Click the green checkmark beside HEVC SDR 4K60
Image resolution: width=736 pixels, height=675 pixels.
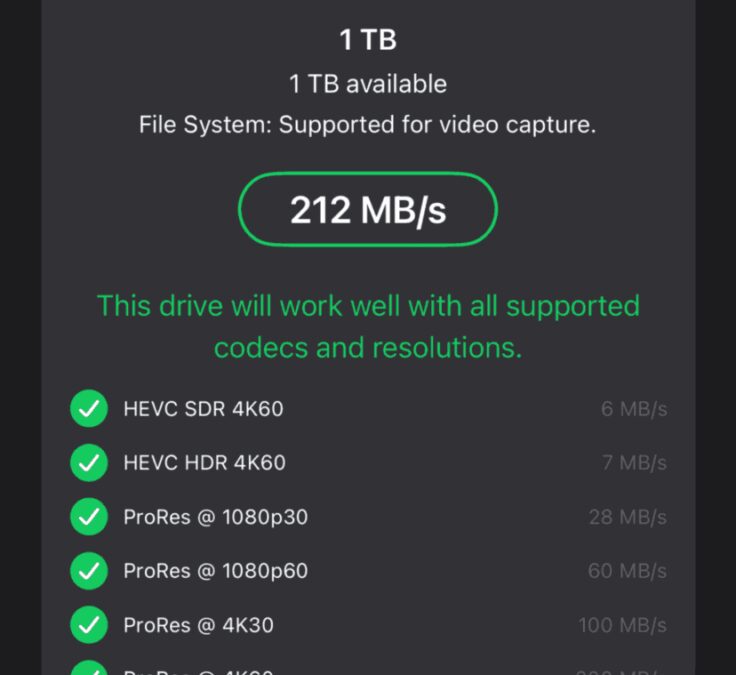pos(89,409)
